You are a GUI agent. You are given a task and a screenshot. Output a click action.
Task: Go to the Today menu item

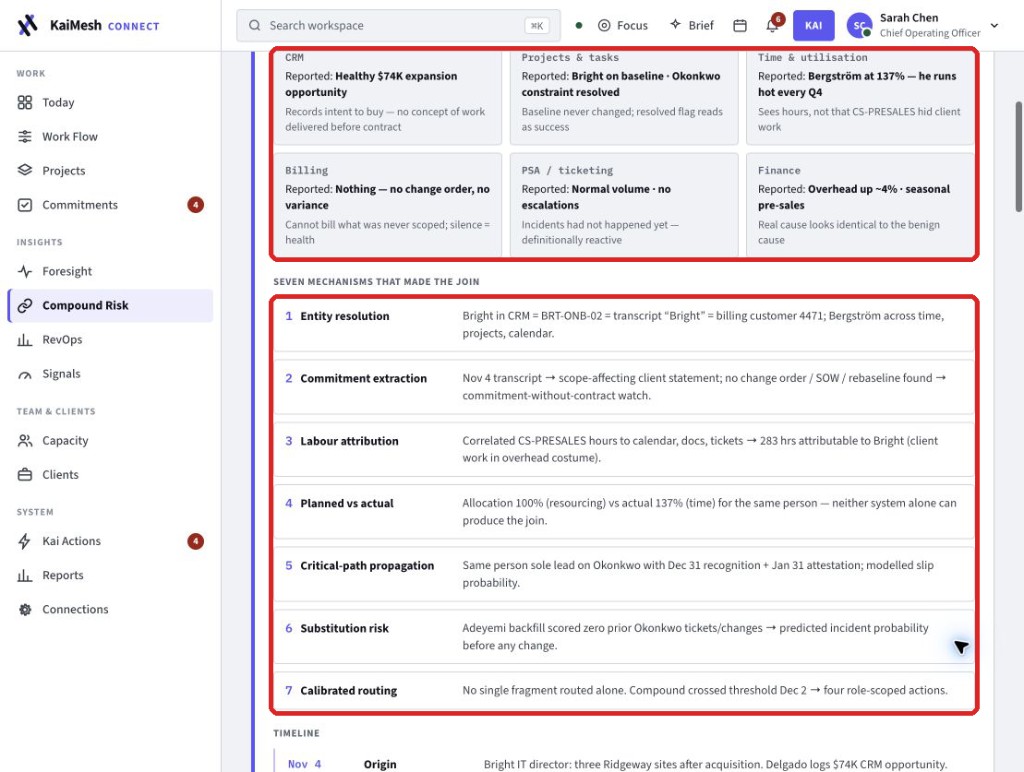[x=110, y=103]
